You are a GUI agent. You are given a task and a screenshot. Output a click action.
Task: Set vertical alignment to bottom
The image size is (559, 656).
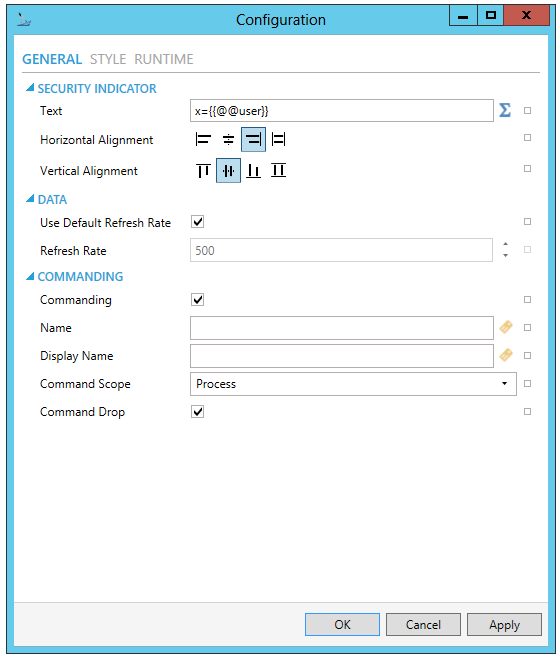(x=254, y=171)
